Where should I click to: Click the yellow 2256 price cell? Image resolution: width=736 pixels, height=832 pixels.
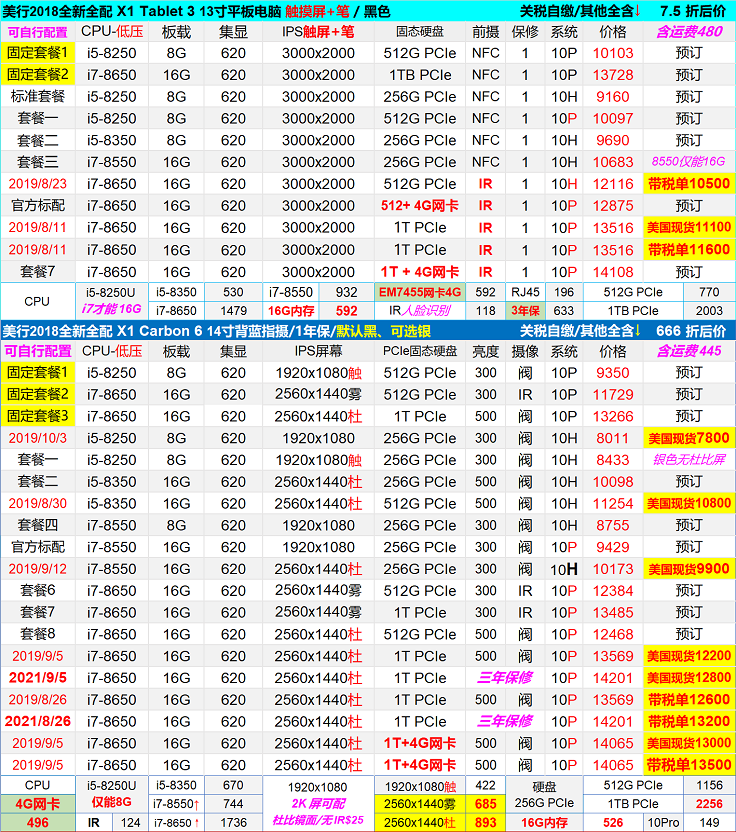click(709, 804)
